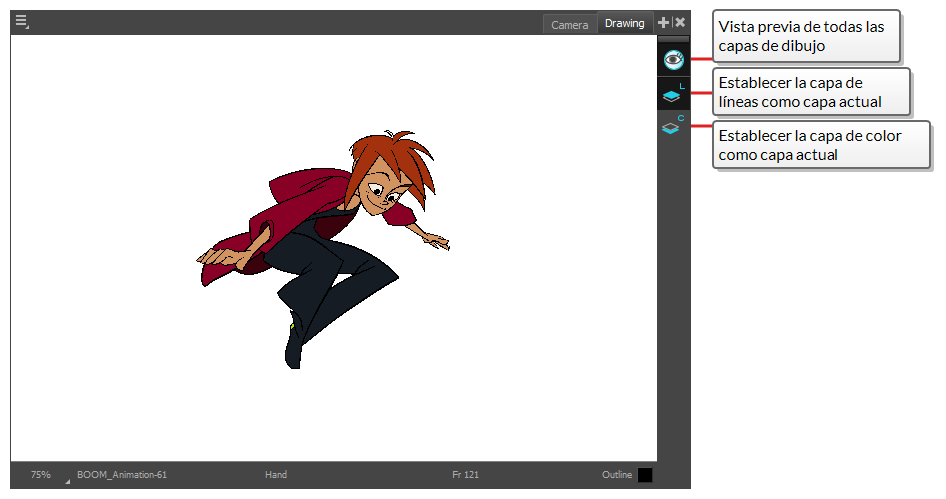The width and height of the screenshot is (946, 499).
Task: Open the view menu hamburger icon
Action: click(x=21, y=22)
